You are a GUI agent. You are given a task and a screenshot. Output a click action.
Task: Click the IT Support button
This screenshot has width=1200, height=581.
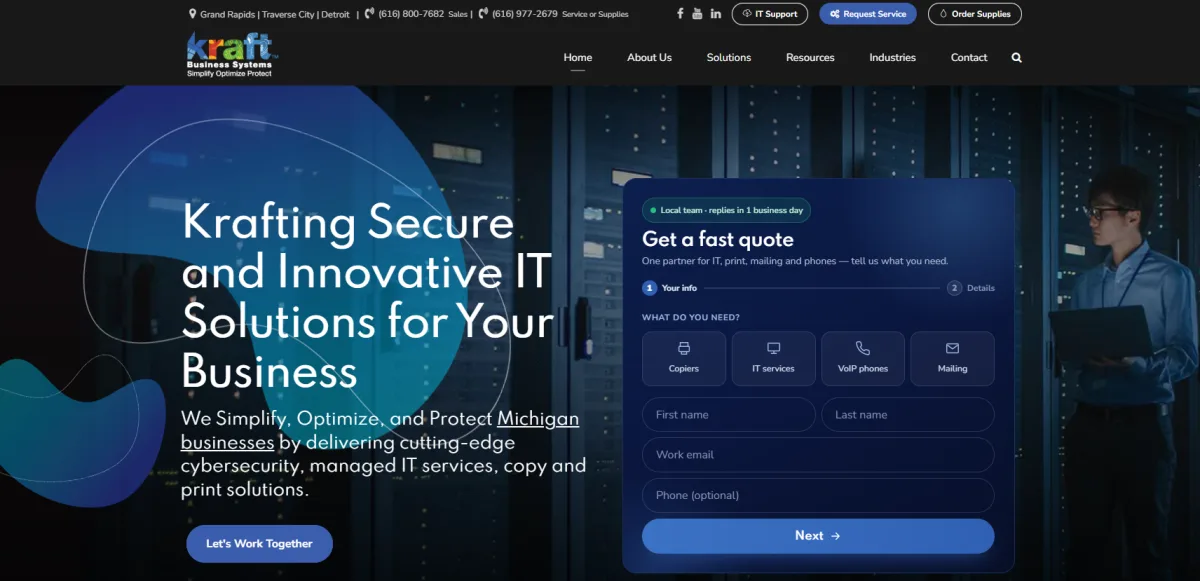770,14
